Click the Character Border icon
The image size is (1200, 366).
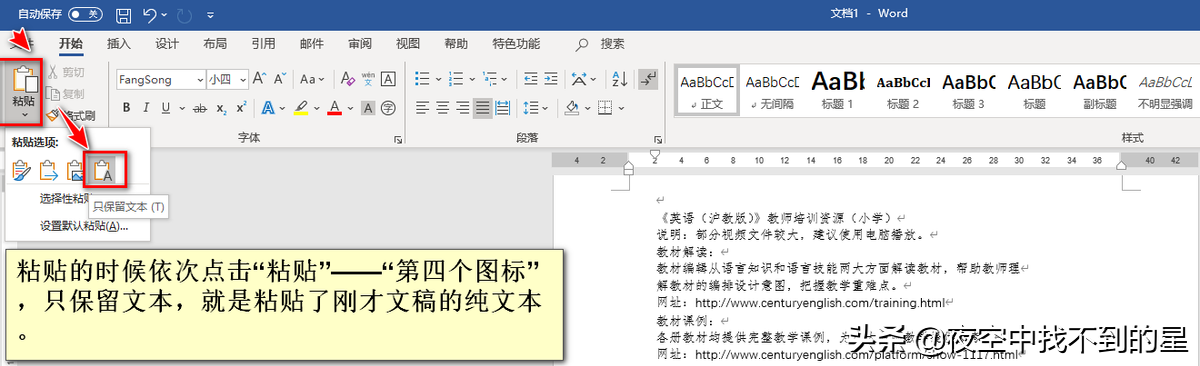coord(389,79)
